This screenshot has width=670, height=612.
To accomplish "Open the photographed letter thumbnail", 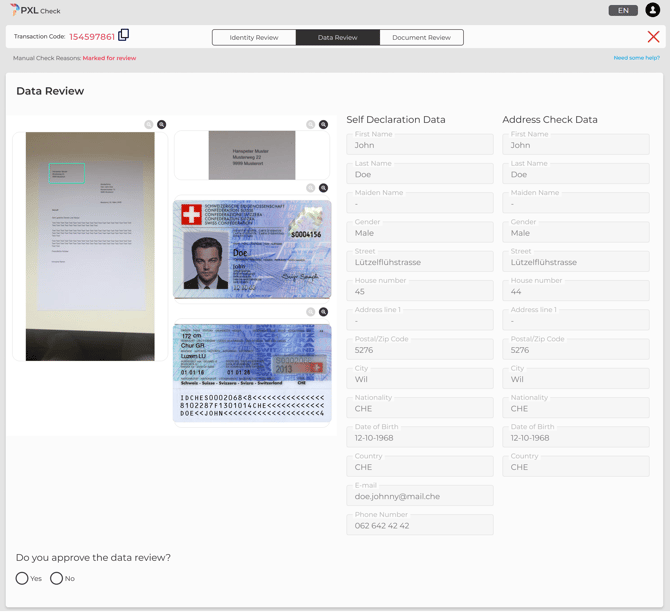I will 90,246.
